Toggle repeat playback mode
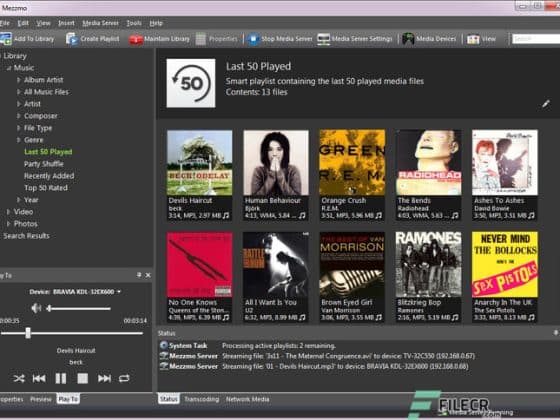This screenshot has width=560, height=420. (124, 378)
